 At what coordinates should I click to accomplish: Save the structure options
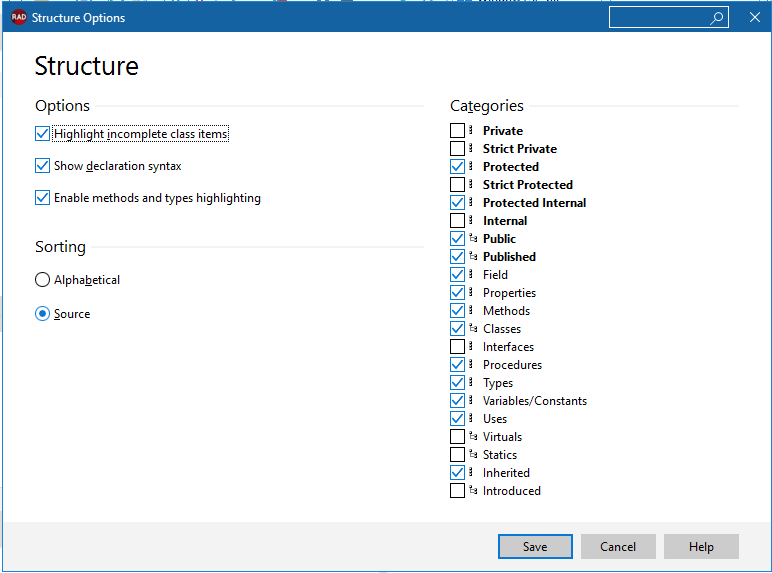[535, 546]
